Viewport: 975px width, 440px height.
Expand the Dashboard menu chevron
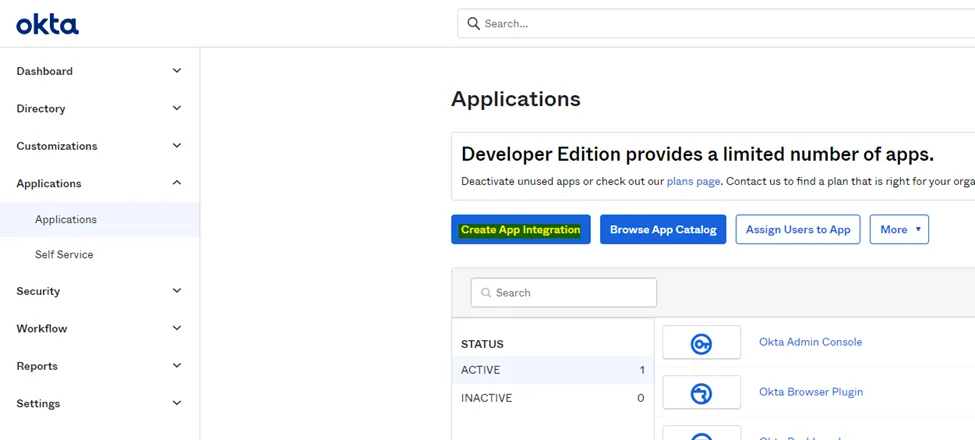[177, 71]
